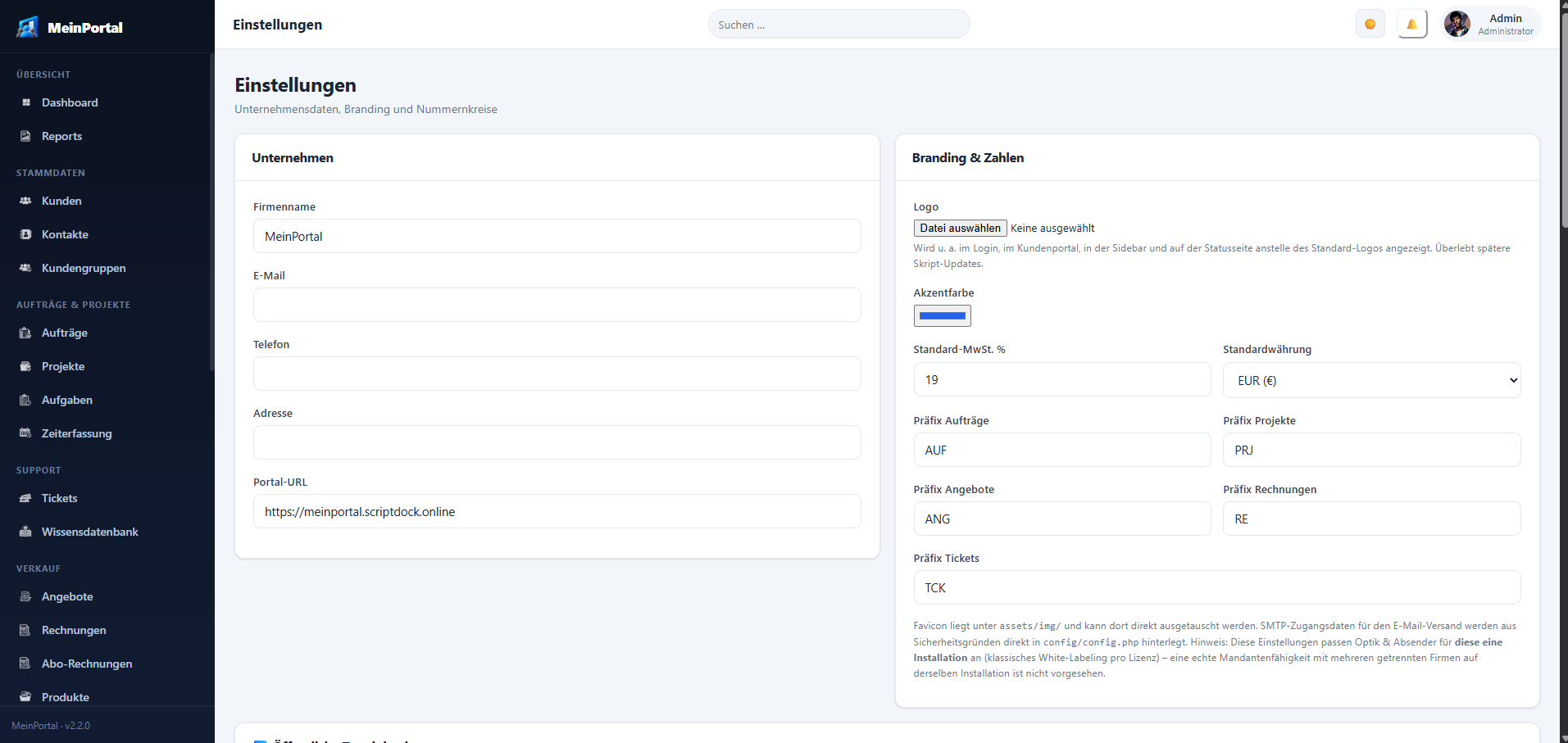Click the Kunden people icon
The image size is (1568, 743).
(25, 201)
